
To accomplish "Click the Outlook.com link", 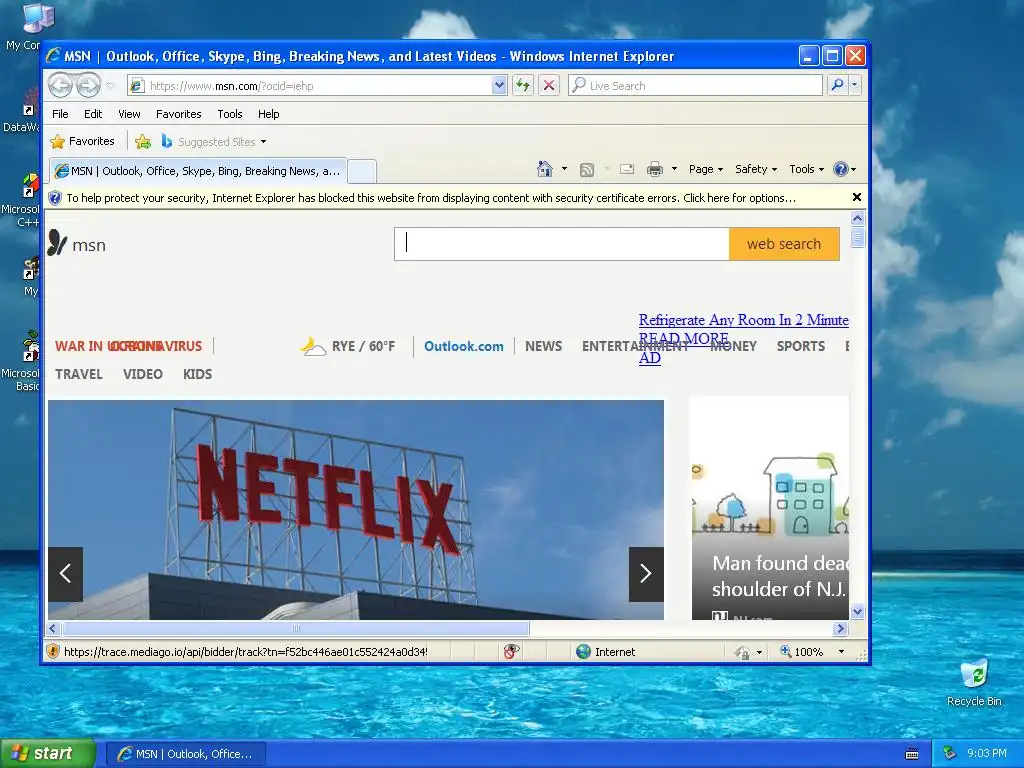I will [x=464, y=346].
